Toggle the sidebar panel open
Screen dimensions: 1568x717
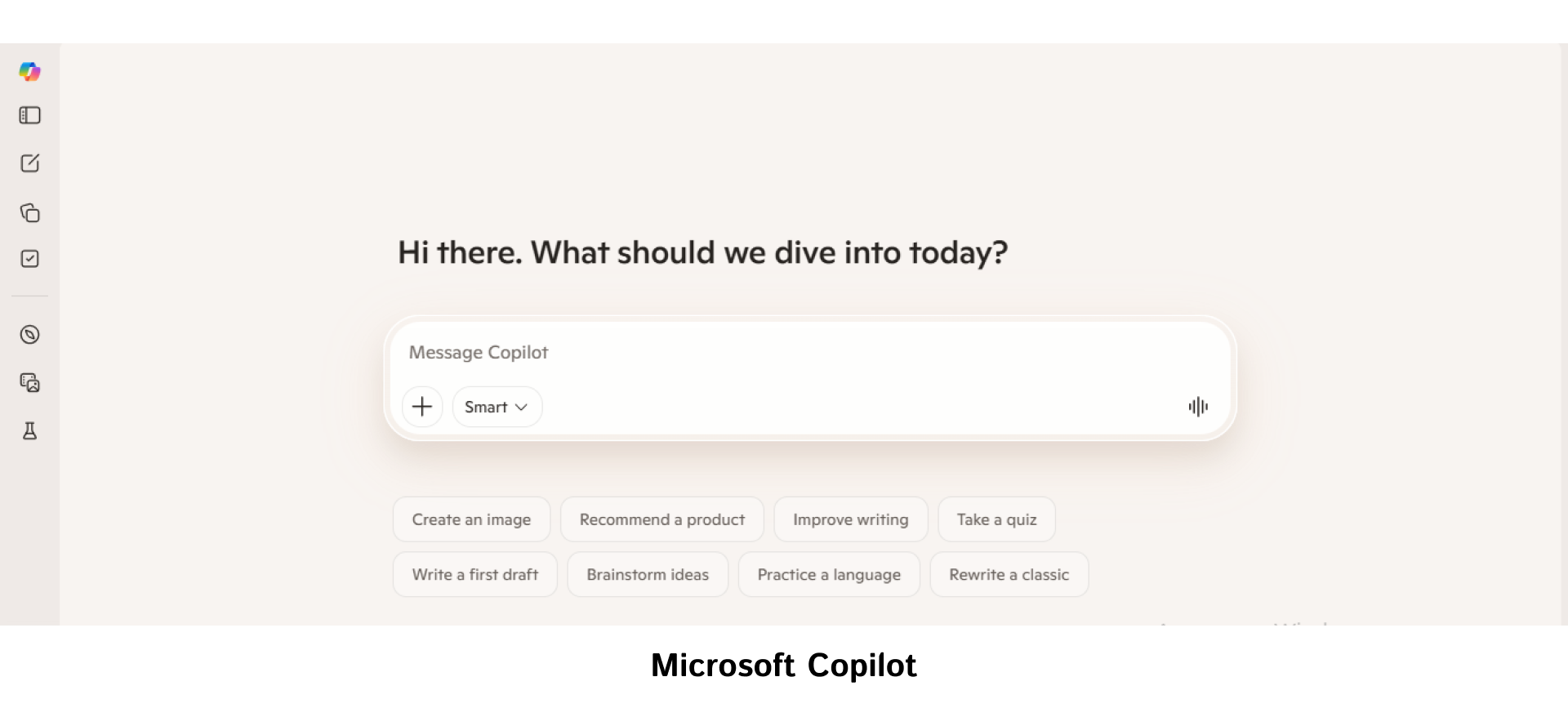click(x=30, y=115)
